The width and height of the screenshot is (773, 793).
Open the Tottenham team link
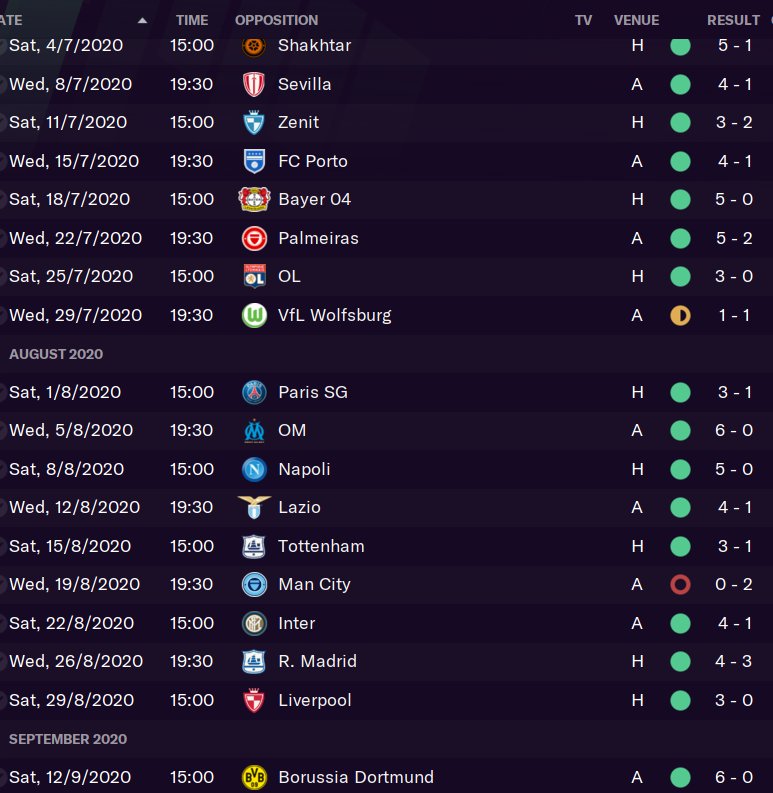(x=321, y=547)
